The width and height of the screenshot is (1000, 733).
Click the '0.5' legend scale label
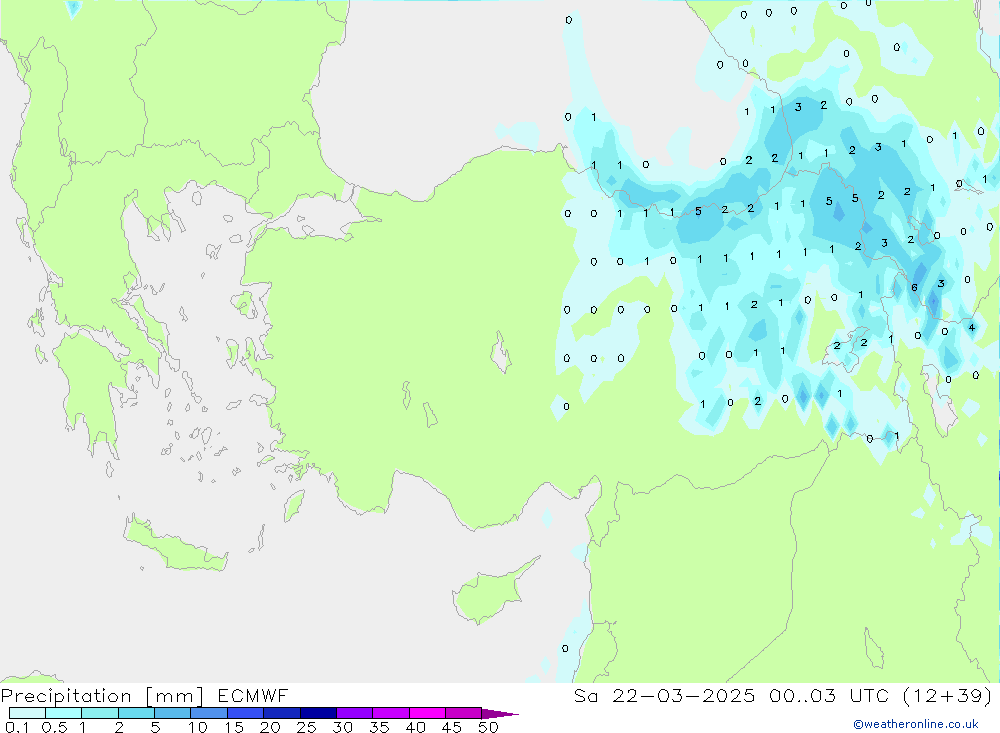pyautogui.click(x=54, y=727)
